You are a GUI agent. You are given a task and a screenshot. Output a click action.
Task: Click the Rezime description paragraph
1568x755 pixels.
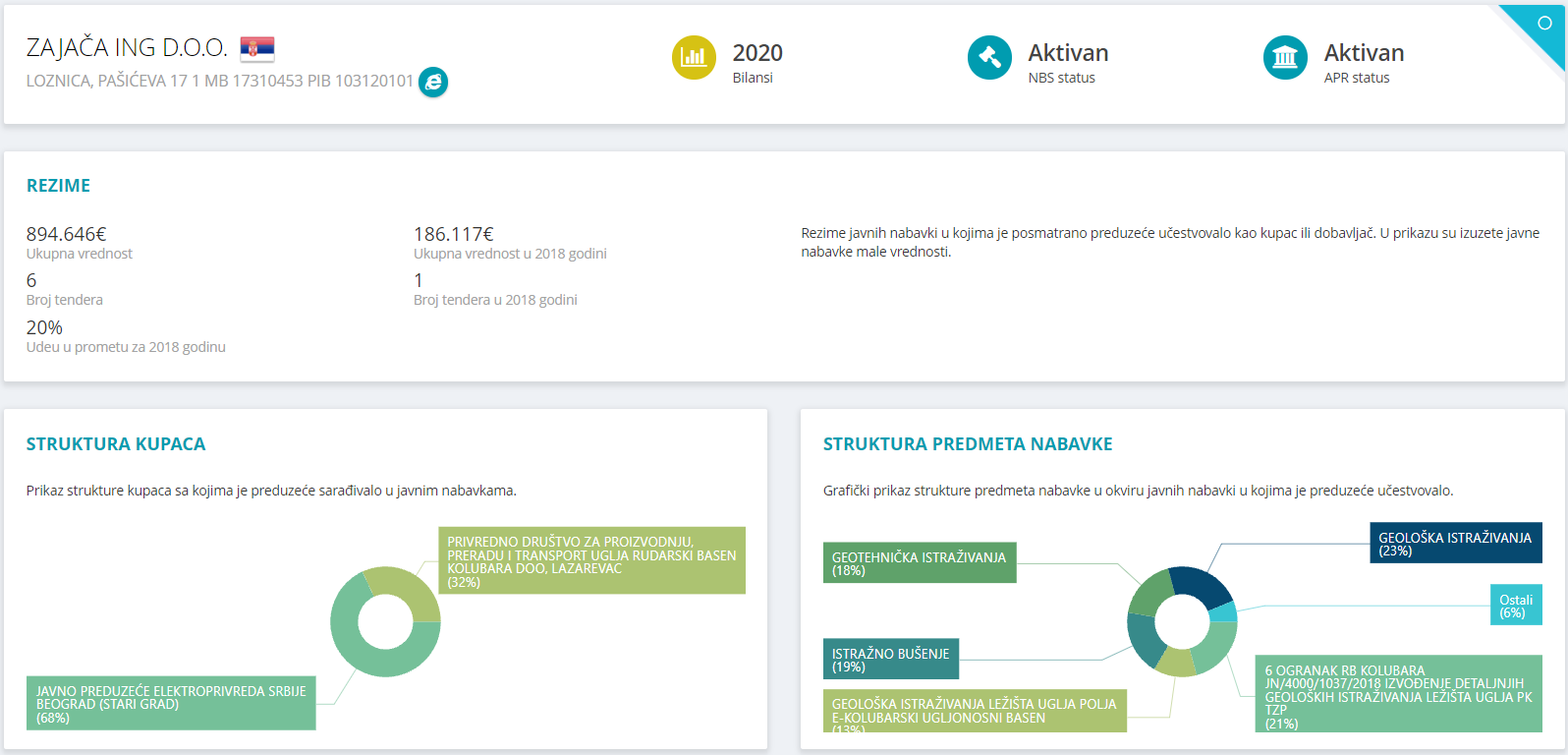point(1170,242)
